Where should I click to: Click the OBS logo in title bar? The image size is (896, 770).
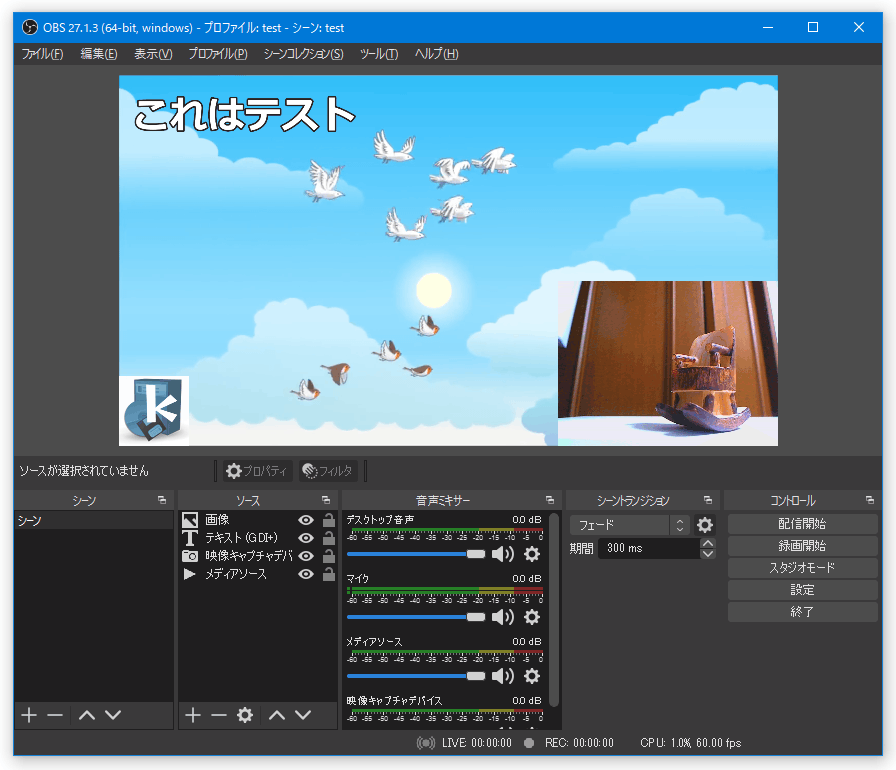point(30,27)
